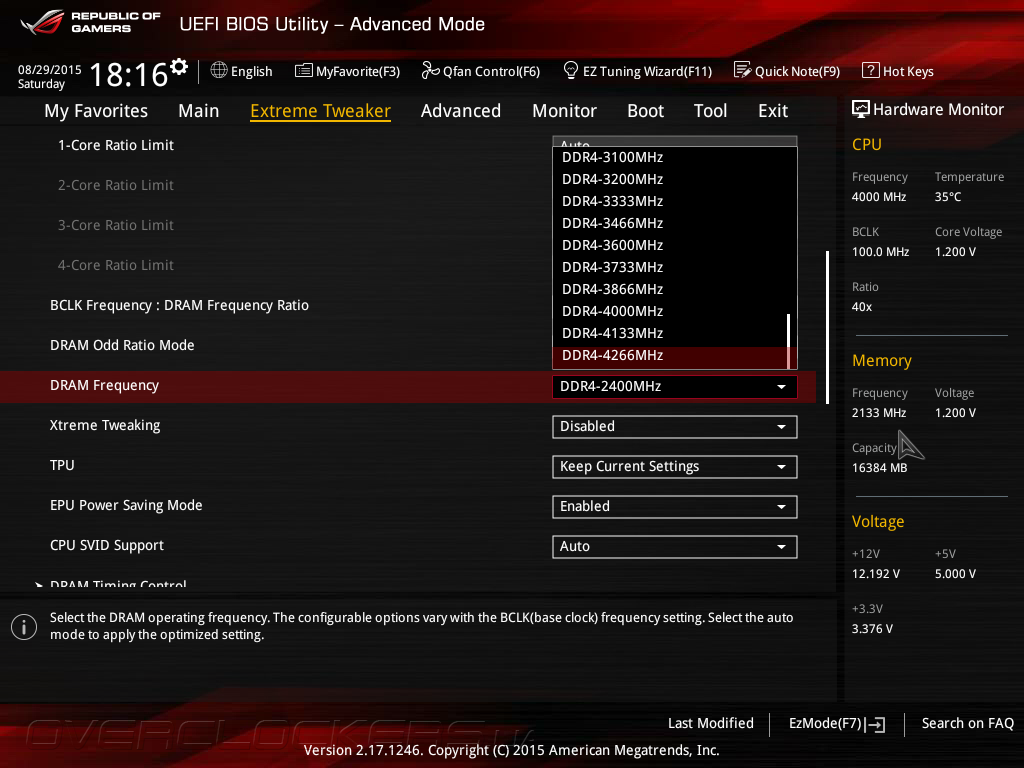Launch EZ Tuning Wizard bulb icon
1024x768 pixels.
[571, 70]
